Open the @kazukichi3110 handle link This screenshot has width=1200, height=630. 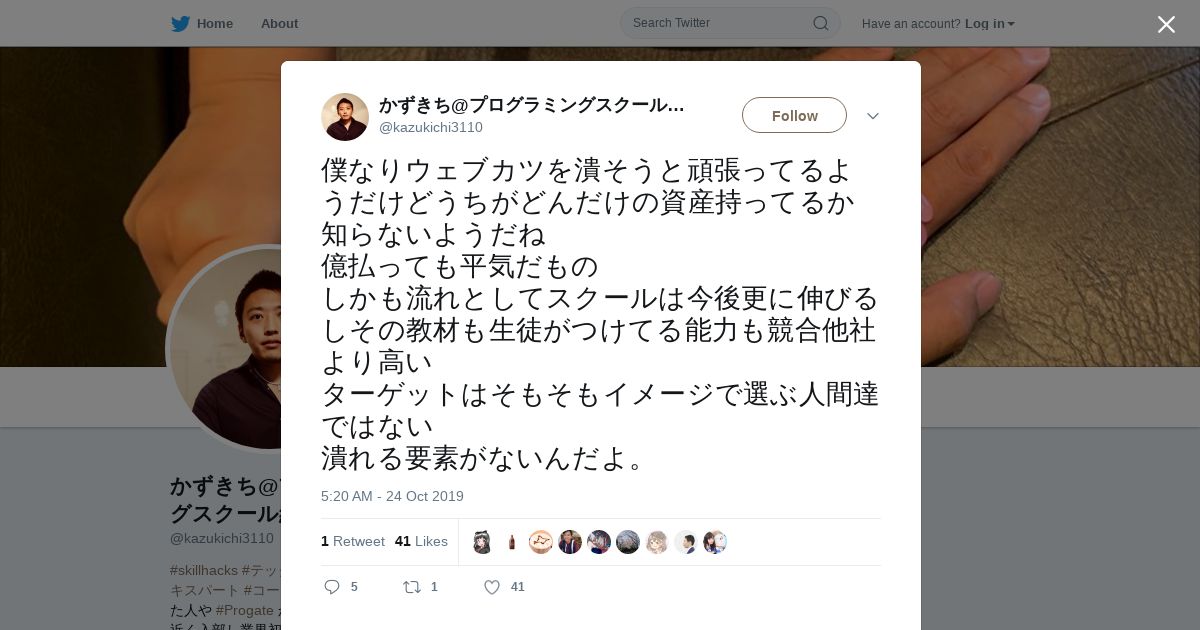pyautogui.click(x=431, y=127)
